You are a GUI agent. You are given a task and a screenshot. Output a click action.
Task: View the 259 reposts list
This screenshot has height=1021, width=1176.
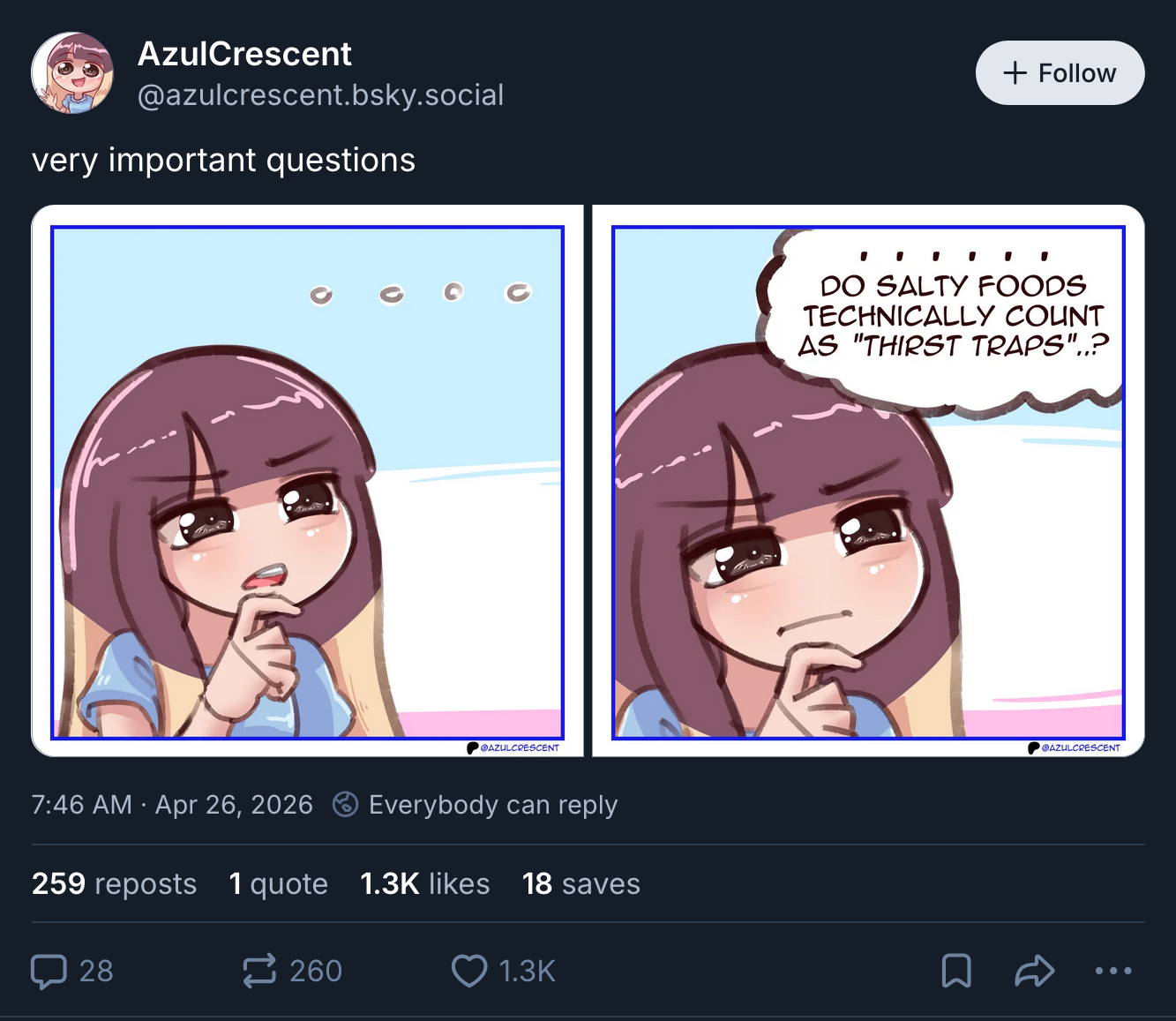(114, 884)
